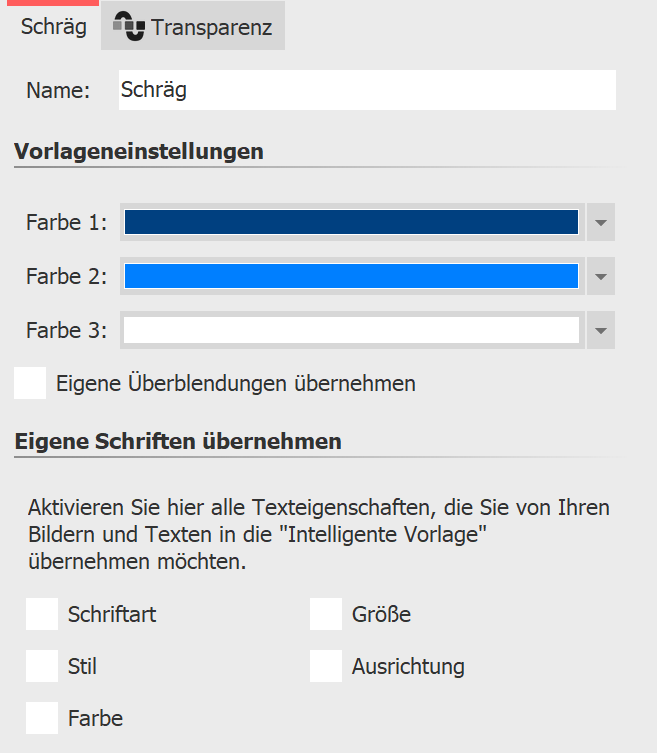Check the Stil option
This screenshot has height=753, width=657.
(42, 666)
